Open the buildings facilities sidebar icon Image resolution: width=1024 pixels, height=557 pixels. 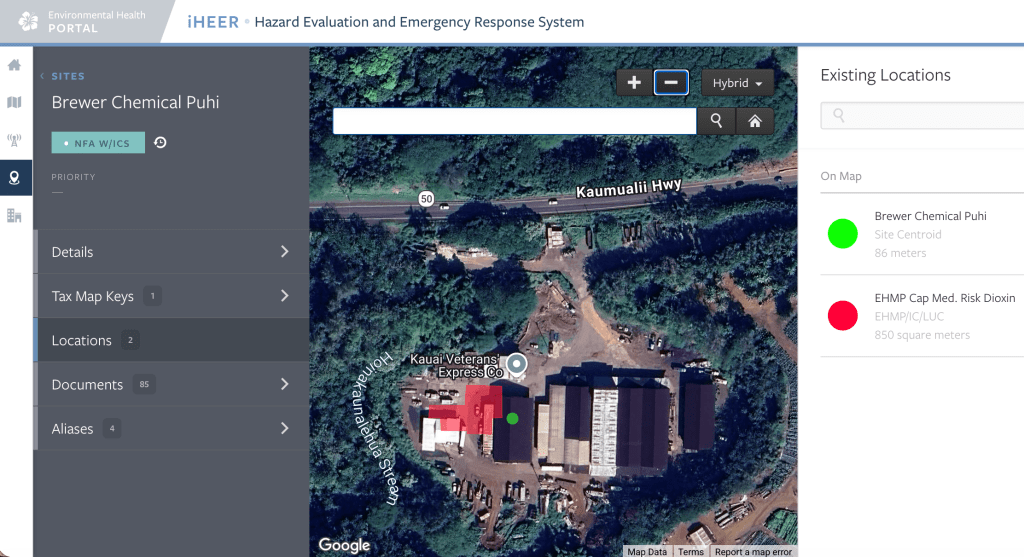coord(14,215)
